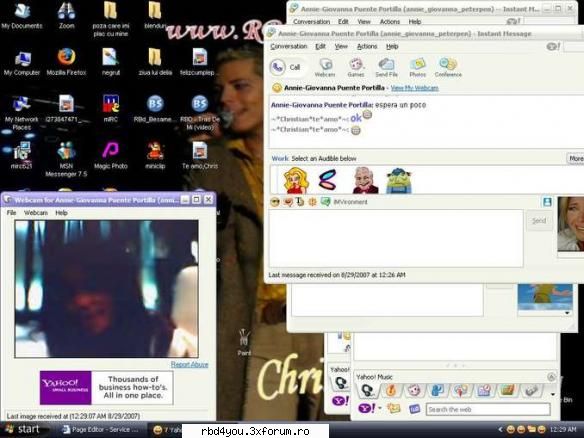Open the Webcam toolbar icon
Viewport: 584px width, 438px height.
pos(325,67)
